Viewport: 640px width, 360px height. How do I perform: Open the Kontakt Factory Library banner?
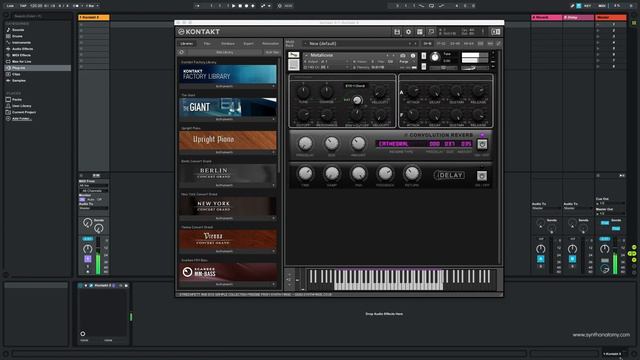228,74
